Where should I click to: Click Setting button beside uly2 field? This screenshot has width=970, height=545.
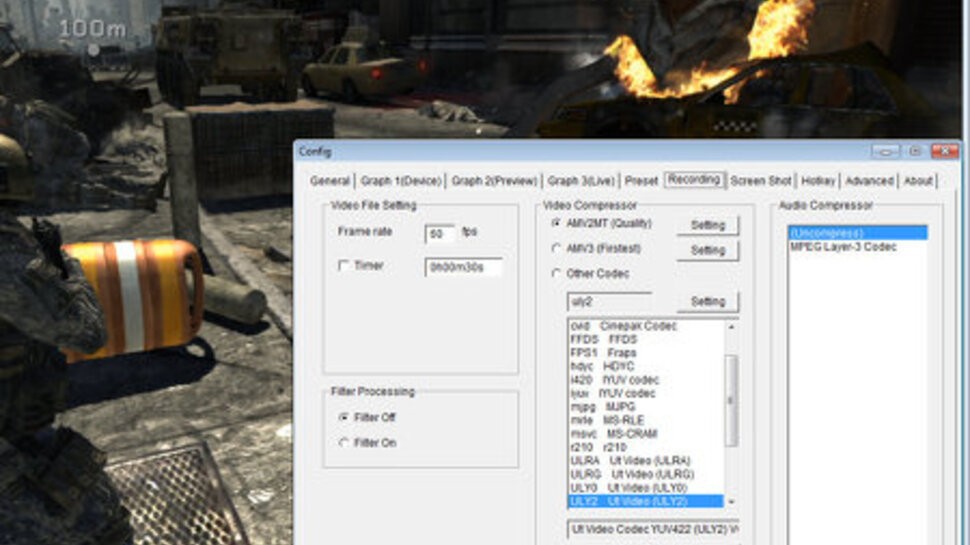coord(707,301)
